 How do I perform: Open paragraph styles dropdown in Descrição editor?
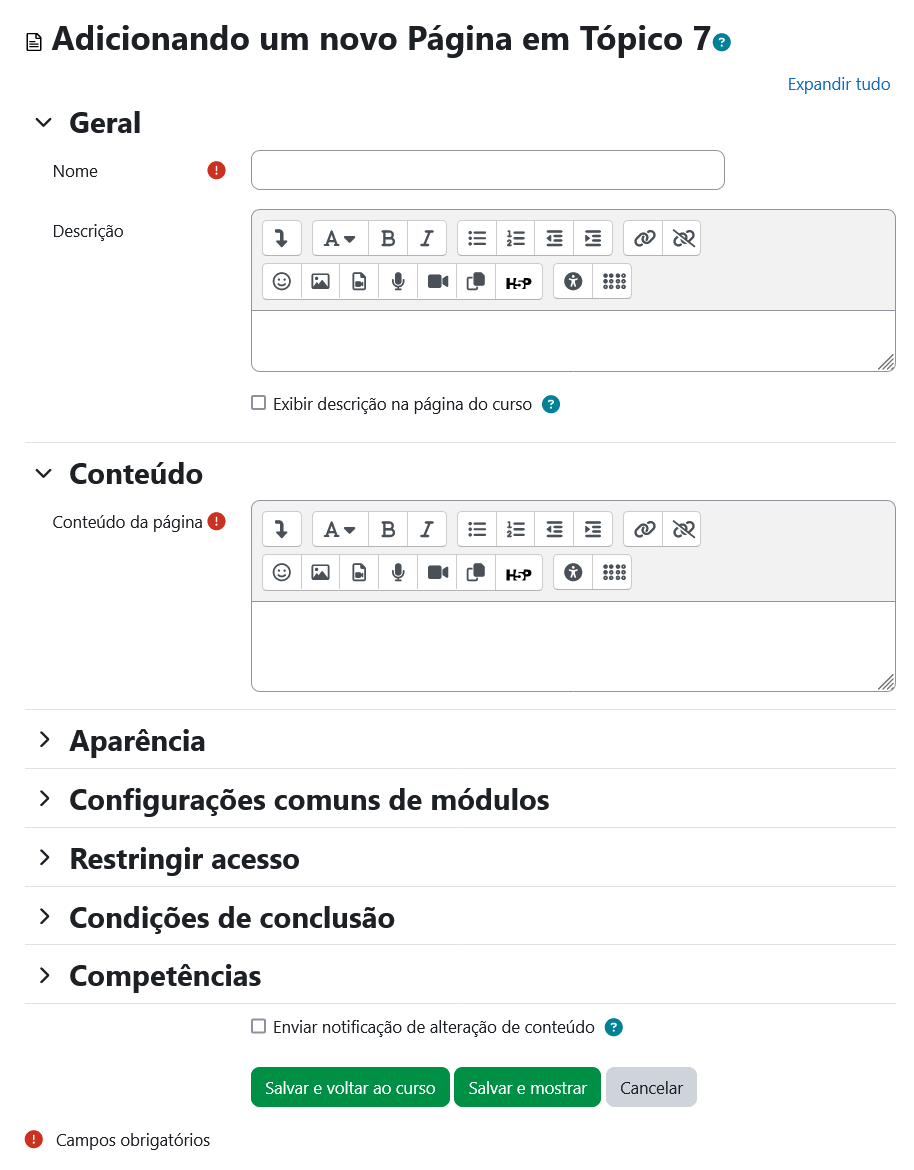[x=340, y=238]
